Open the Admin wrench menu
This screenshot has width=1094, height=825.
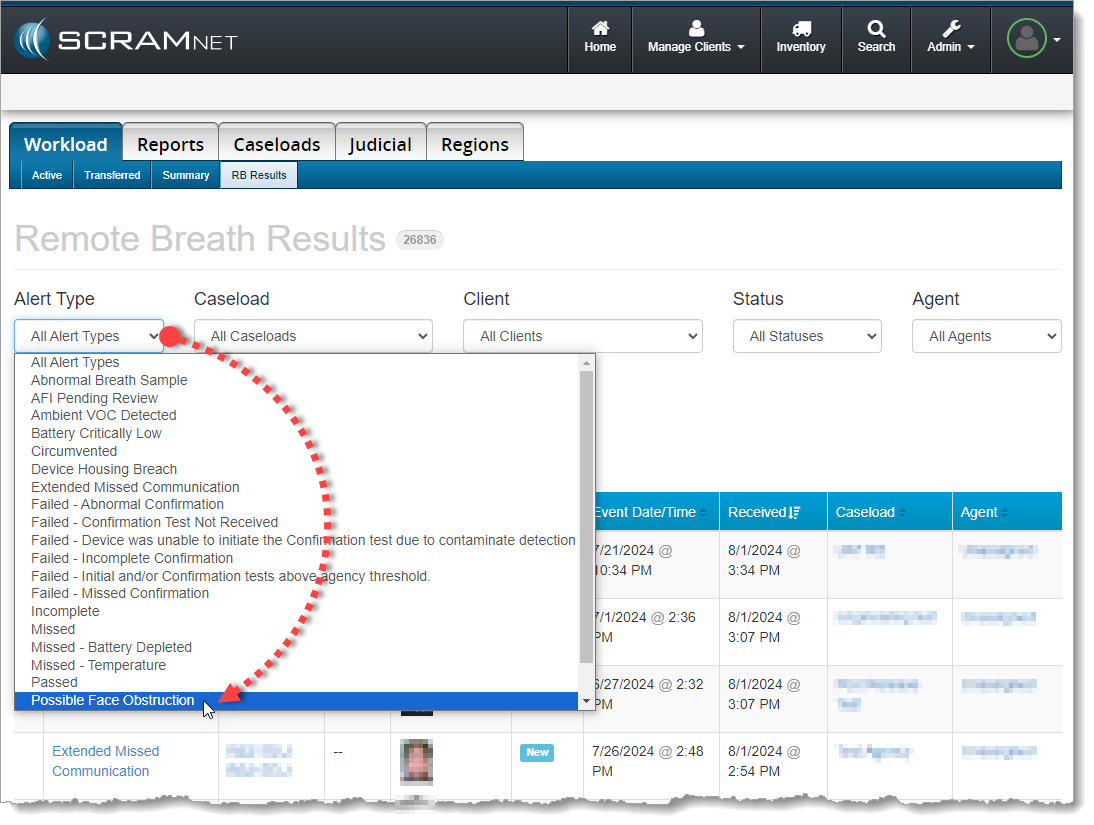tap(951, 30)
